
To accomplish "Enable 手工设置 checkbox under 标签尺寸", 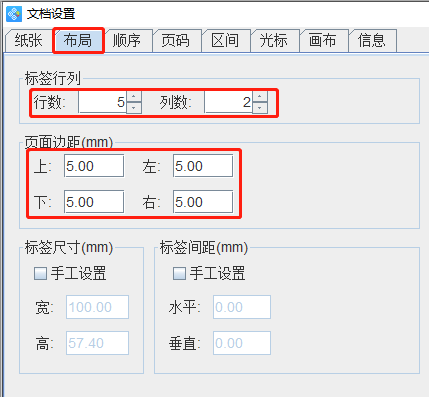I will [x=40, y=273].
